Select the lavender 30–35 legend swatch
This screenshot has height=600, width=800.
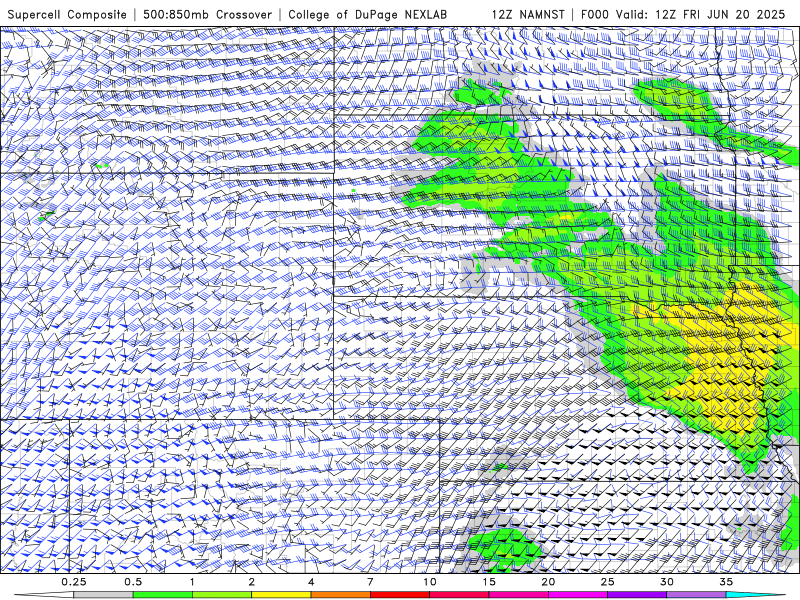tap(696, 595)
